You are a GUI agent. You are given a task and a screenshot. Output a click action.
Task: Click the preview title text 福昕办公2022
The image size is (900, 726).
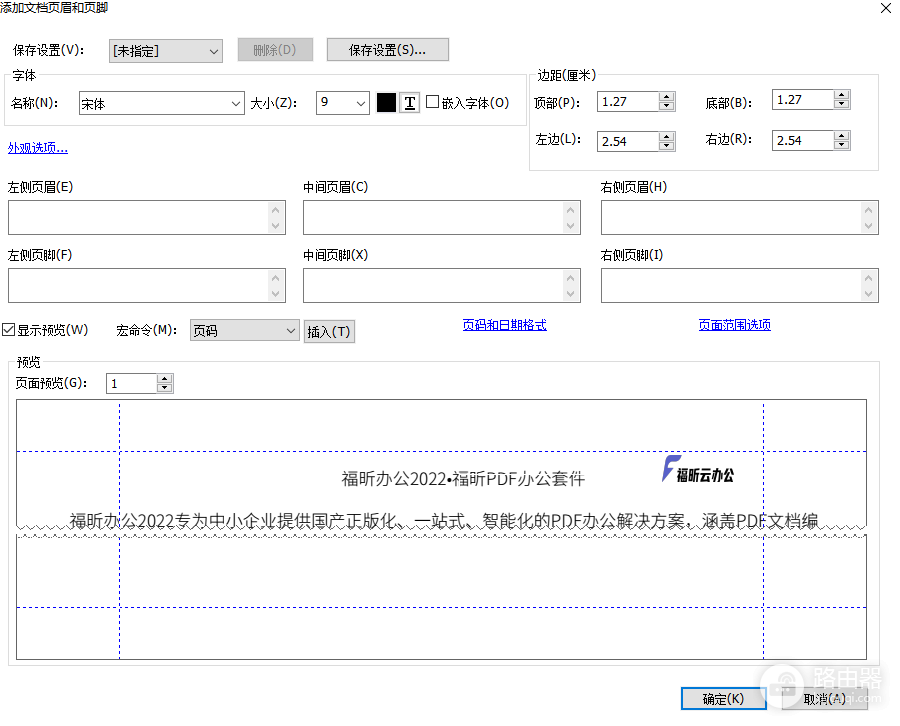394,479
